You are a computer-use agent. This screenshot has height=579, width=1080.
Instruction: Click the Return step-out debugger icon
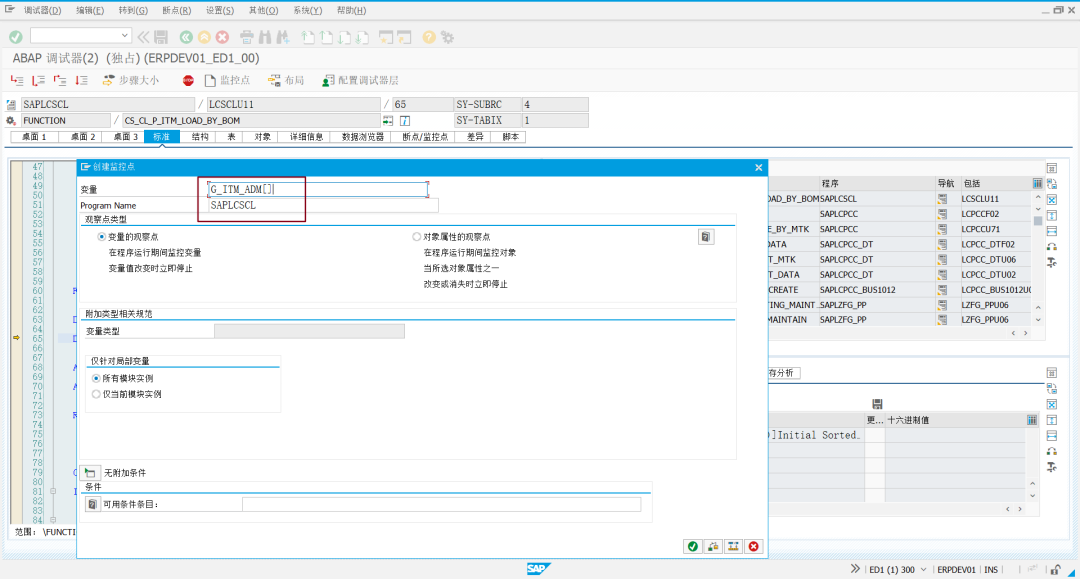tap(60, 81)
